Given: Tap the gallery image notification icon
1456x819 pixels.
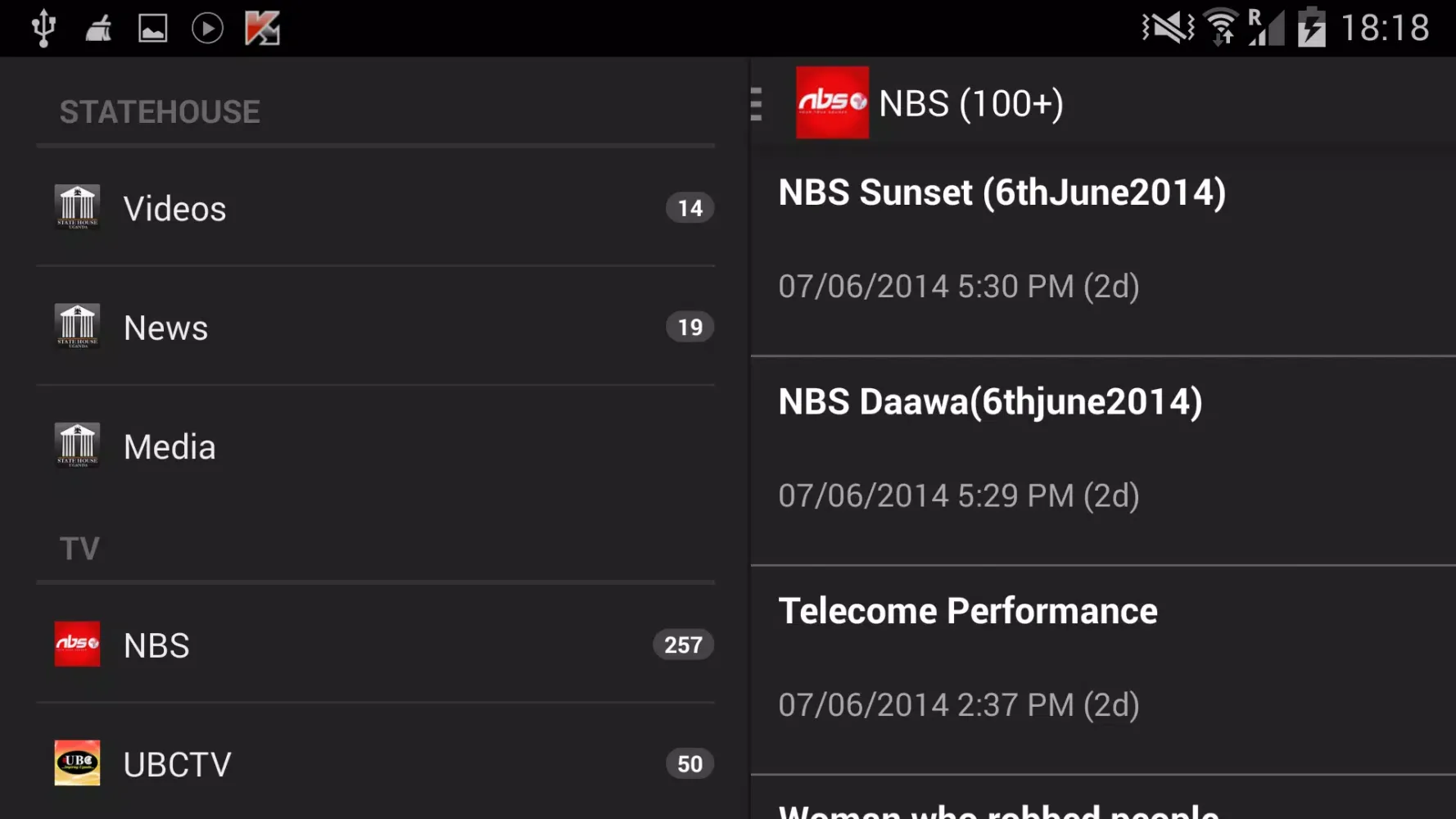Looking at the screenshot, I should point(152,27).
